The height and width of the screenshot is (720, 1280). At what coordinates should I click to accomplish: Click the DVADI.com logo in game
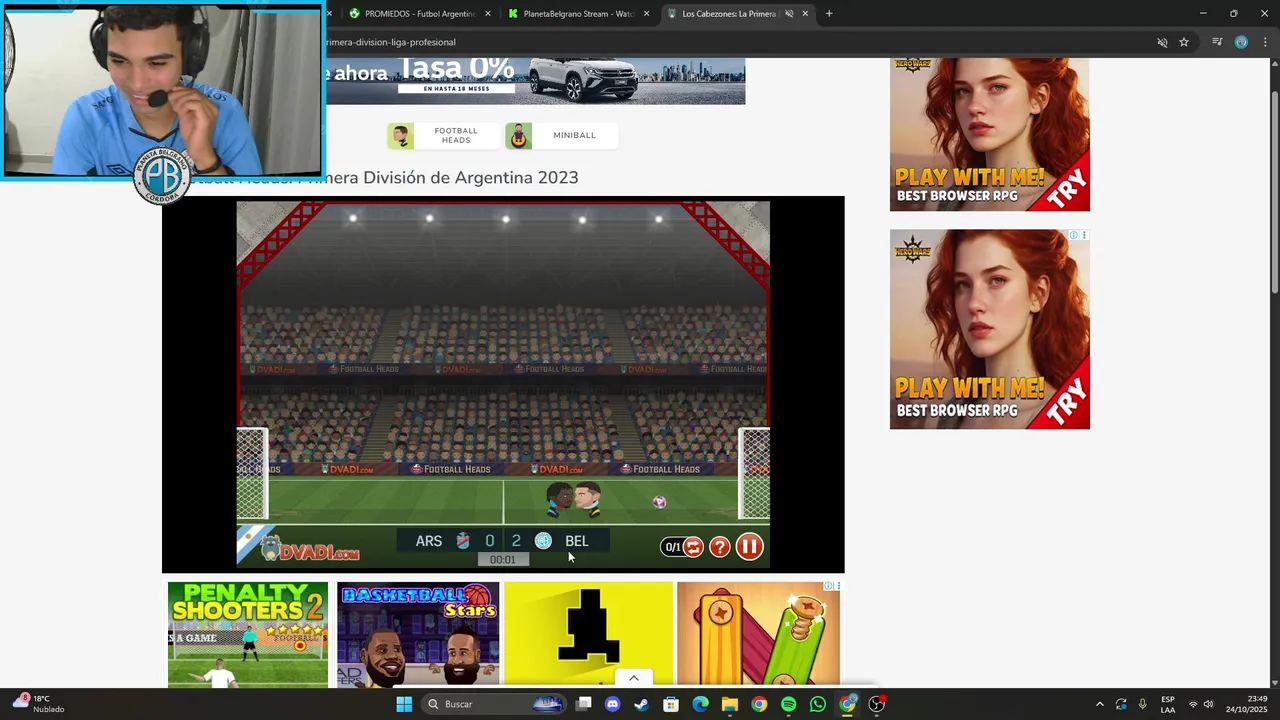309,548
